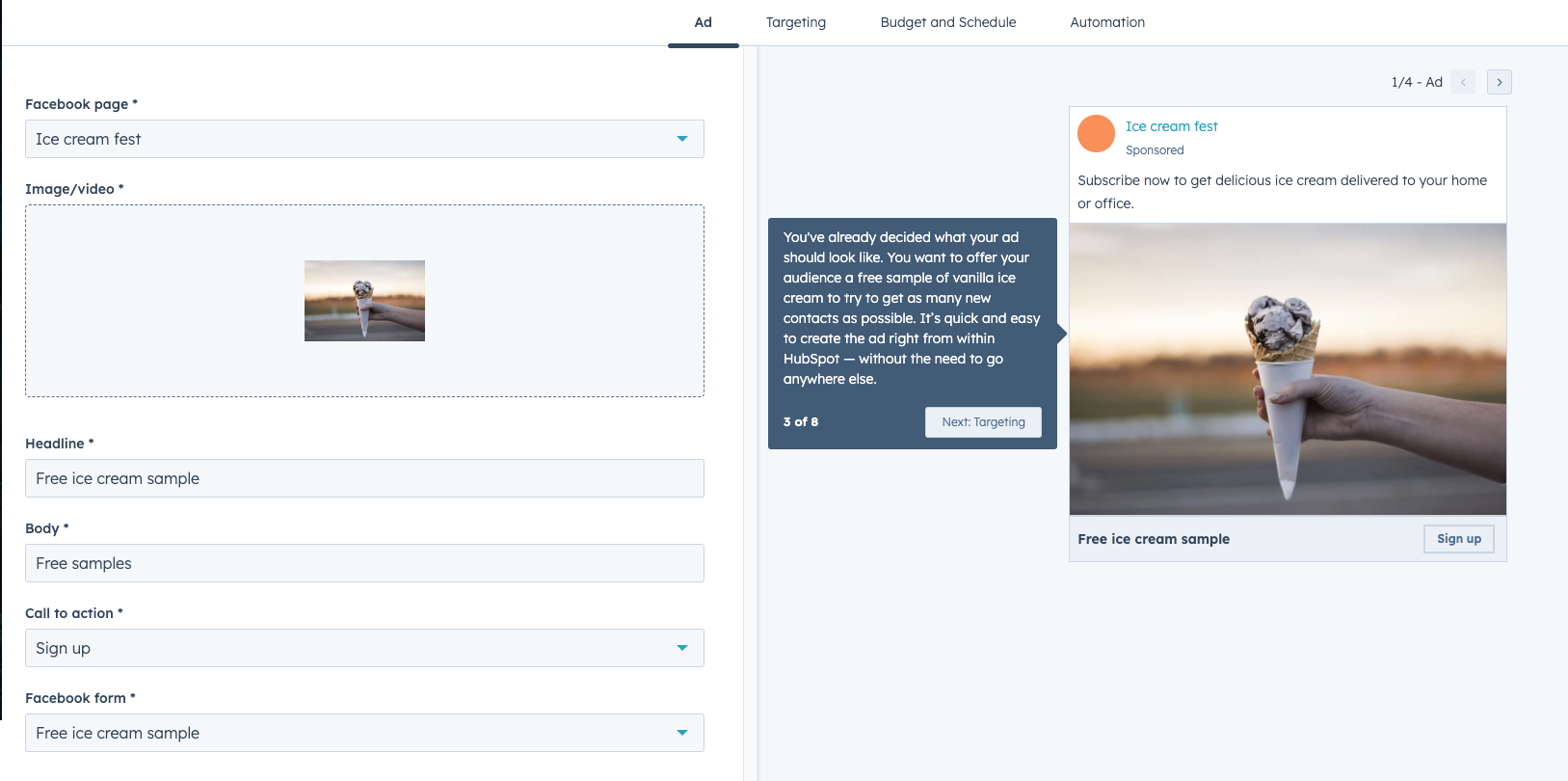Focus the Body input field
This screenshot has height=781, width=1568.
[364, 563]
